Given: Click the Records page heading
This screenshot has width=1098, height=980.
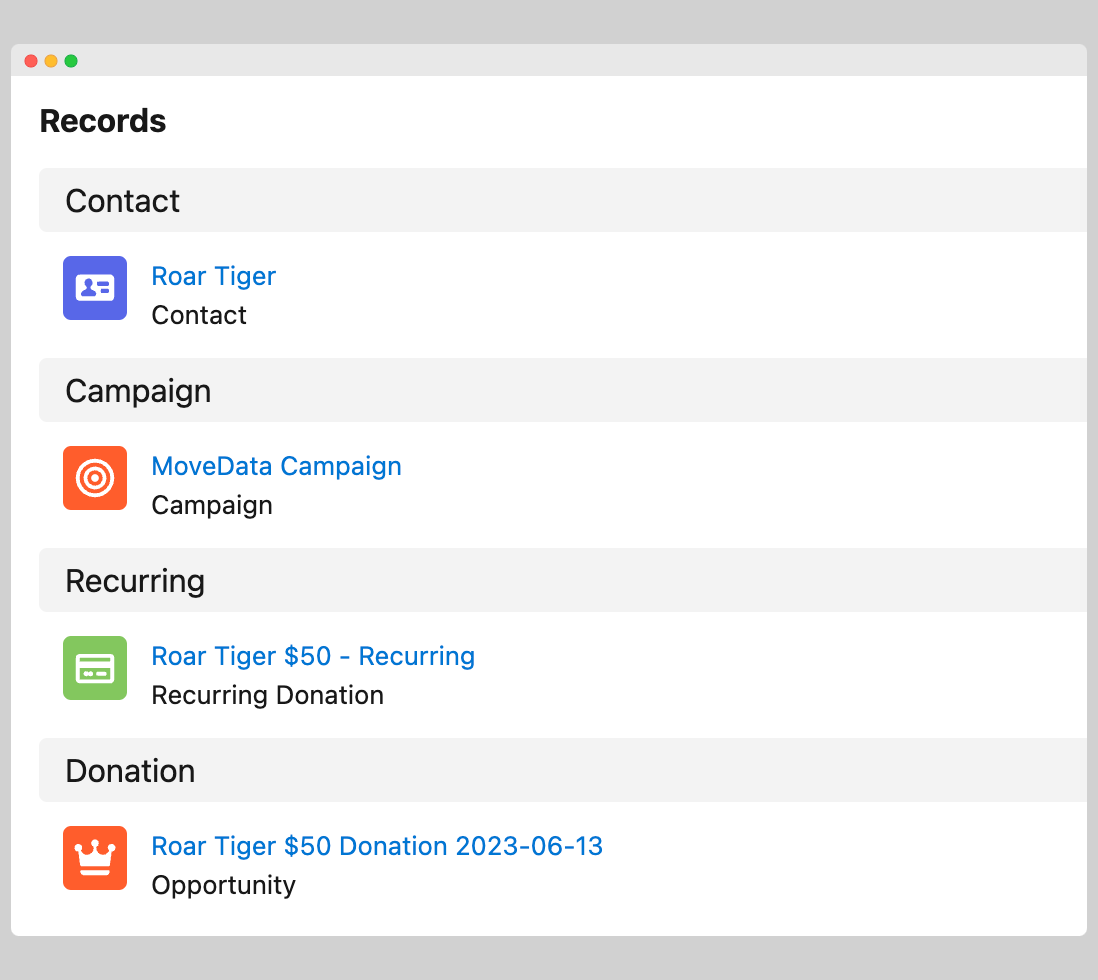Looking at the screenshot, I should coord(103,121).
